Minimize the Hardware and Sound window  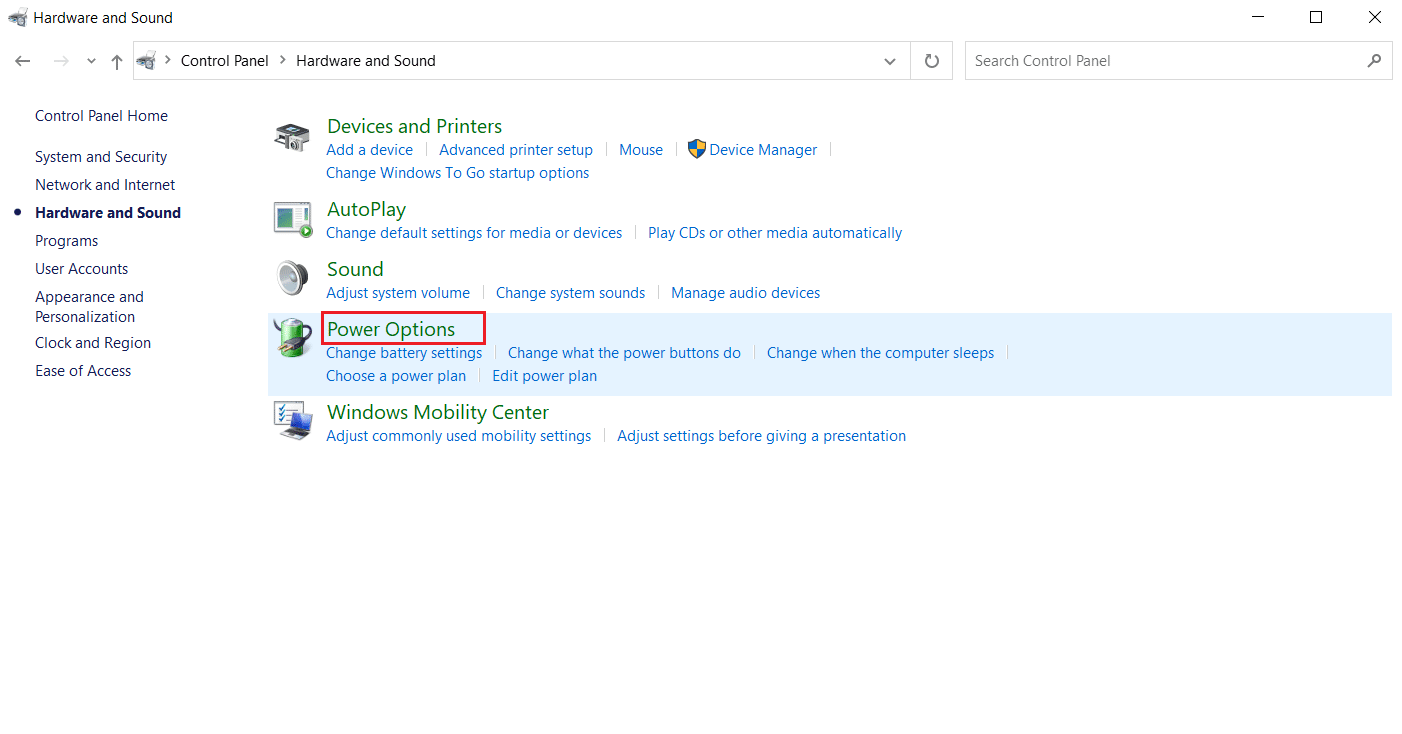(x=1257, y=17)
